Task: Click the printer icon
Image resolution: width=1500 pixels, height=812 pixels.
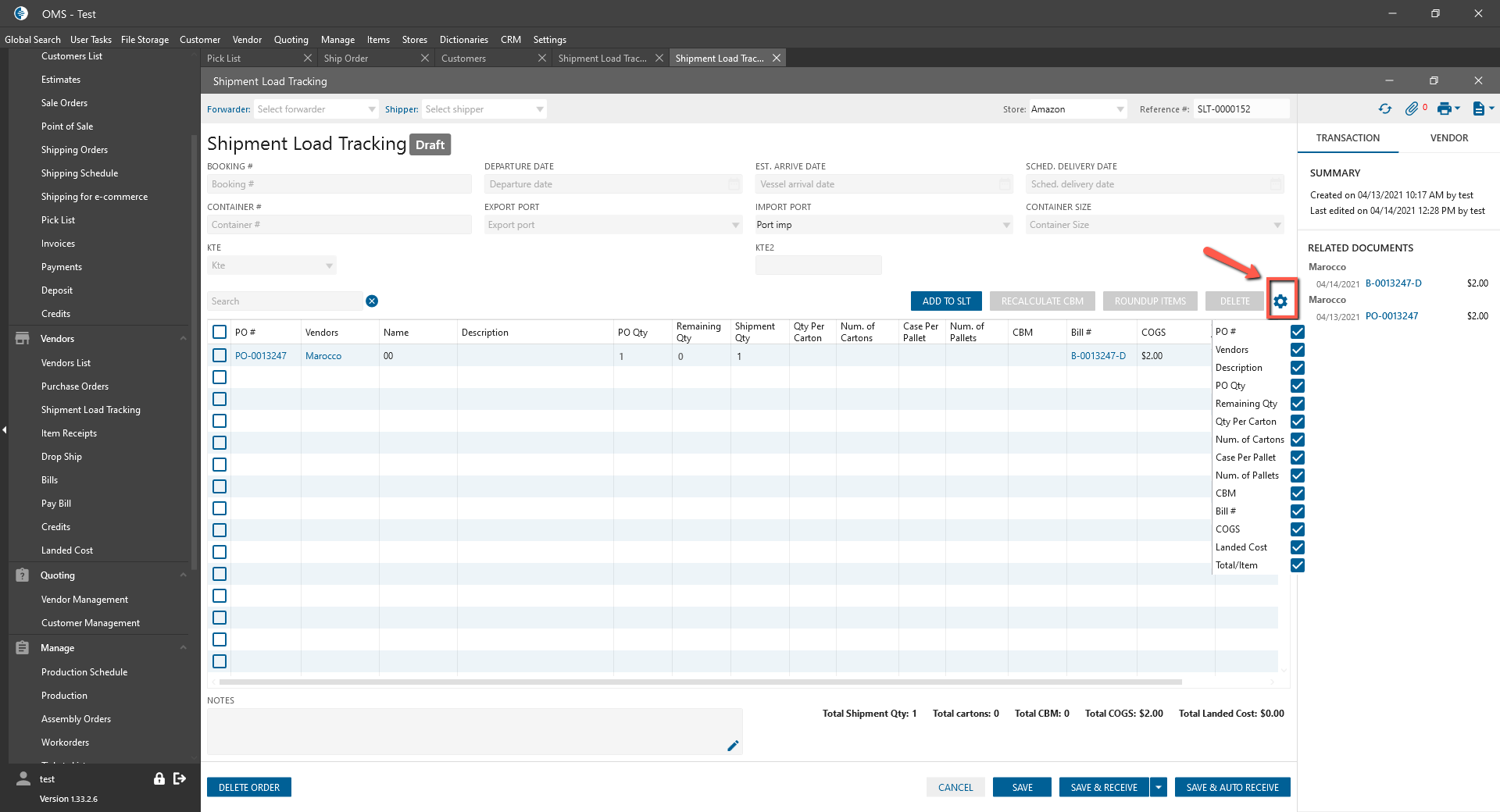Action: [1445, 109]
